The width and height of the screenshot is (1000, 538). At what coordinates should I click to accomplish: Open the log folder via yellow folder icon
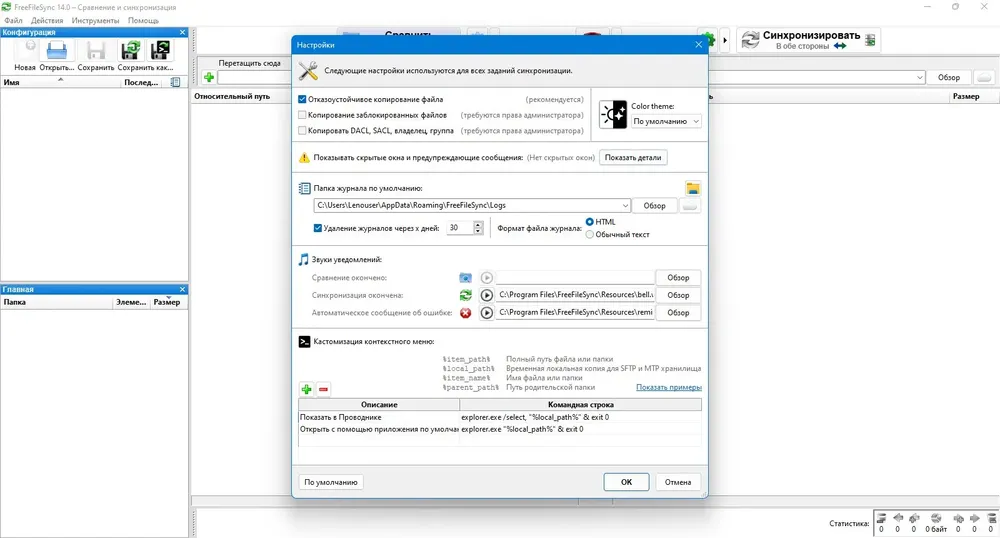693,188
